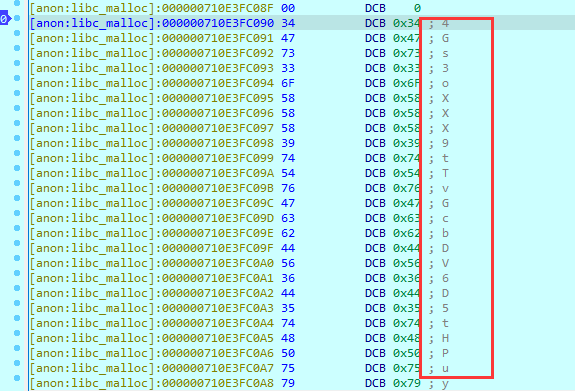Viewport: 575px width, 391px height.
Task: Click comment T on row 000000710E3FC09A
Action: click(x=445, y=173)
